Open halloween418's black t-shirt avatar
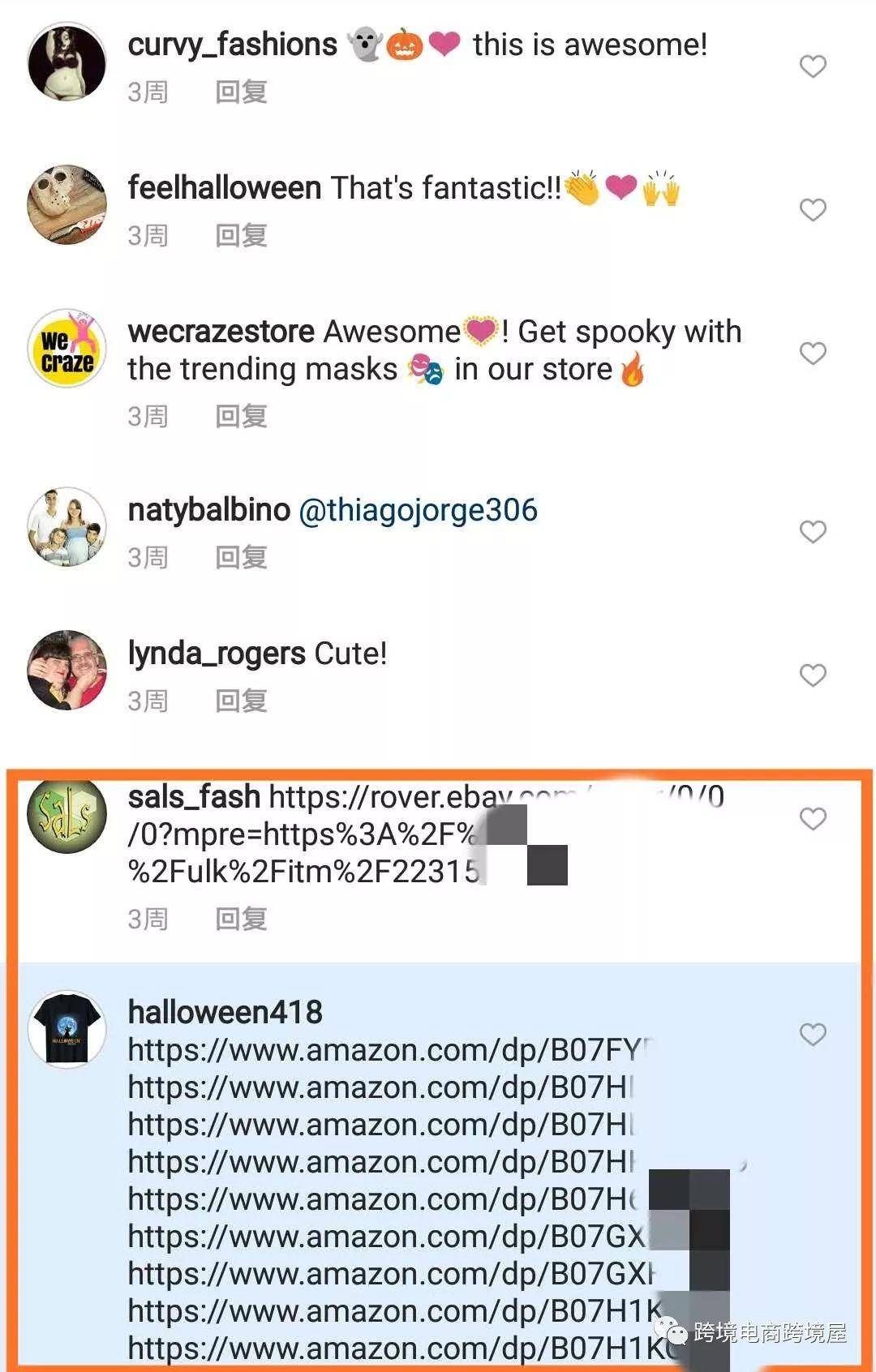Image resolution: width=876 pixels, height=1372 pixels. click(67, 1029)
